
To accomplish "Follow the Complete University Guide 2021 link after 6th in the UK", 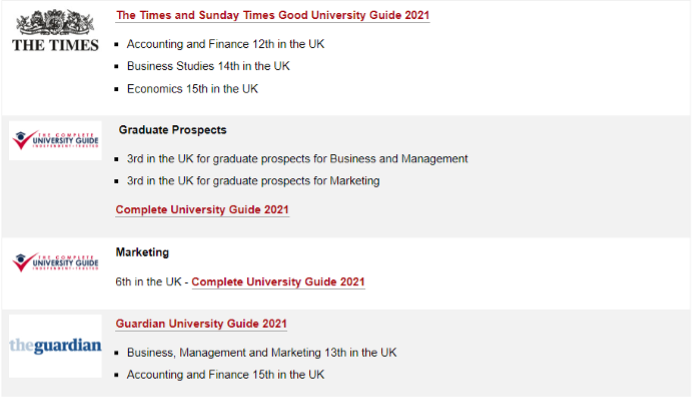I will 278,282.
